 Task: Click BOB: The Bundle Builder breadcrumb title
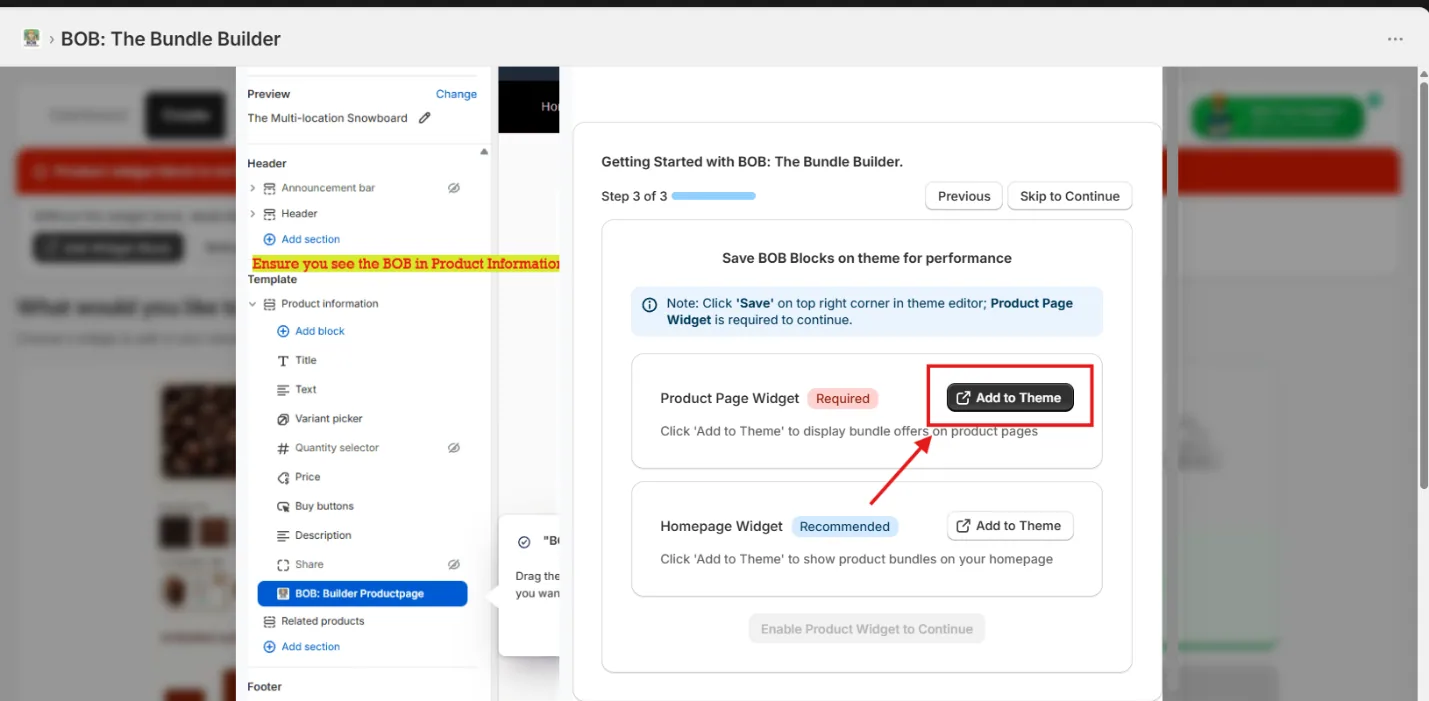click(x=171, y=39)
